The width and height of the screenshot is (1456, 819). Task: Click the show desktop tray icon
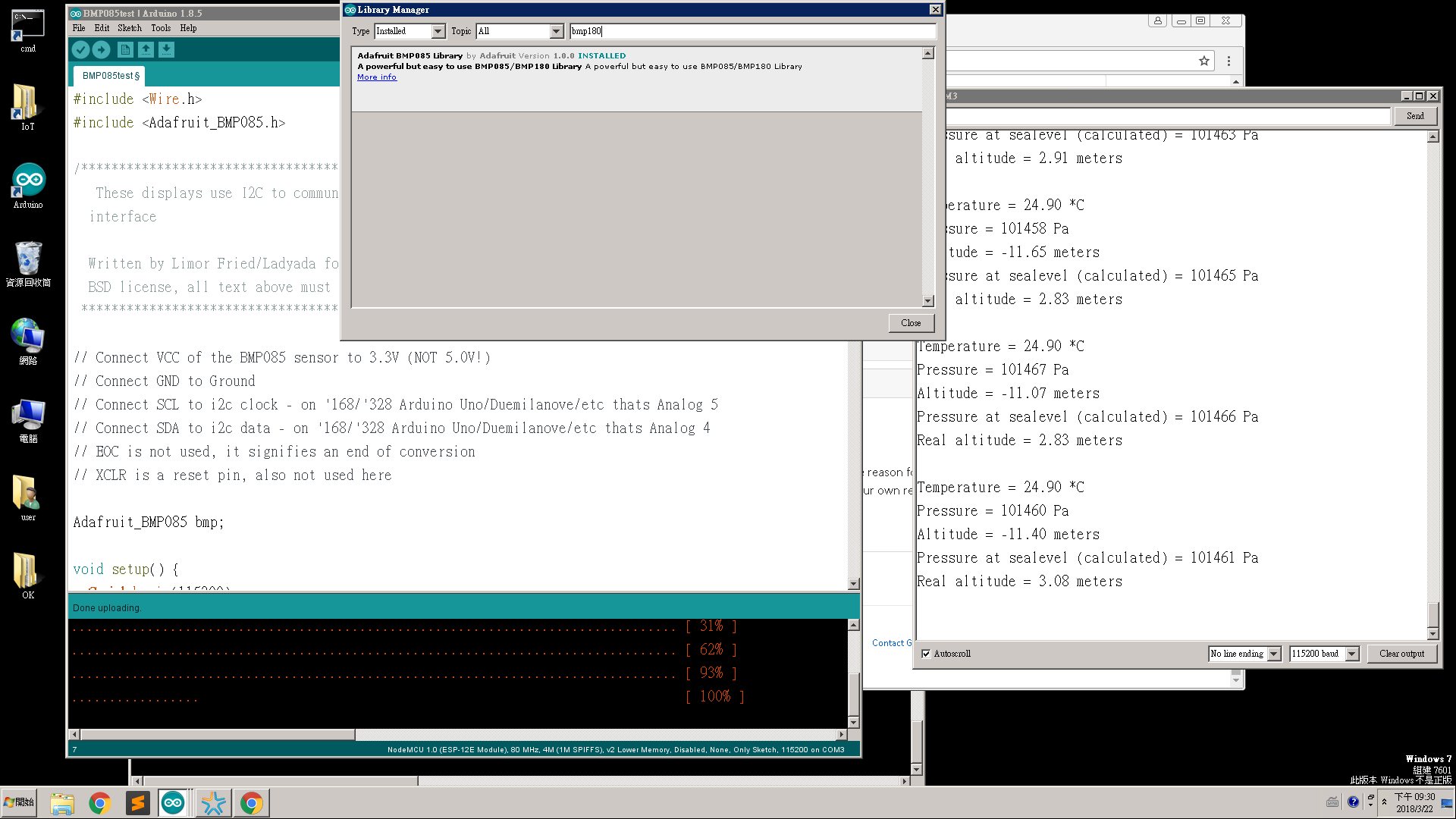coord(1447,804)
